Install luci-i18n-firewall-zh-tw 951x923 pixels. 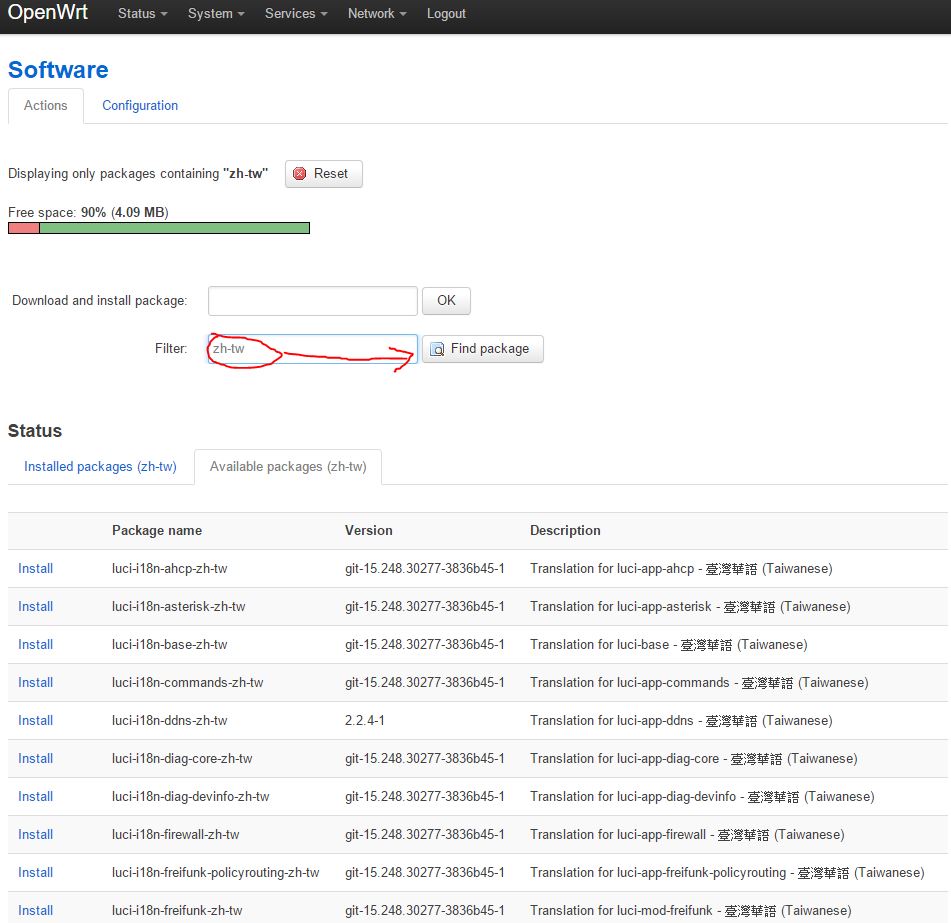point(35,834)
